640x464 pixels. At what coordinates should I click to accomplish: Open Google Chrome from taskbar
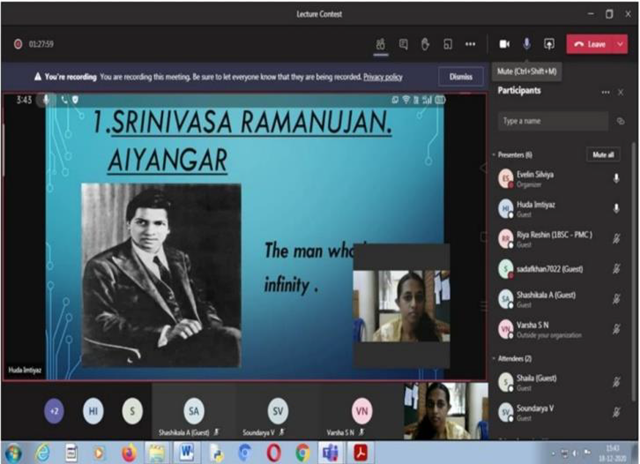(302, 453)
